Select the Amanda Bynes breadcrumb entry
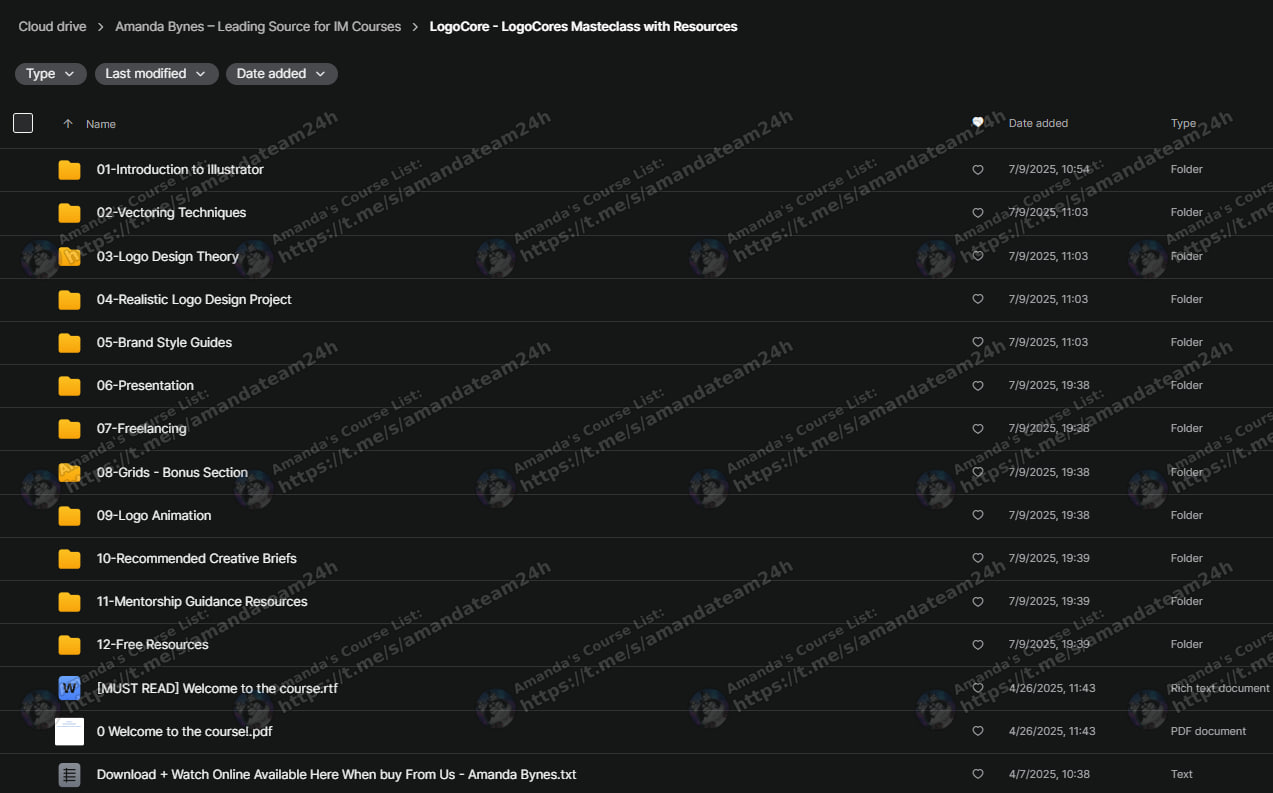 pos(258,26)
